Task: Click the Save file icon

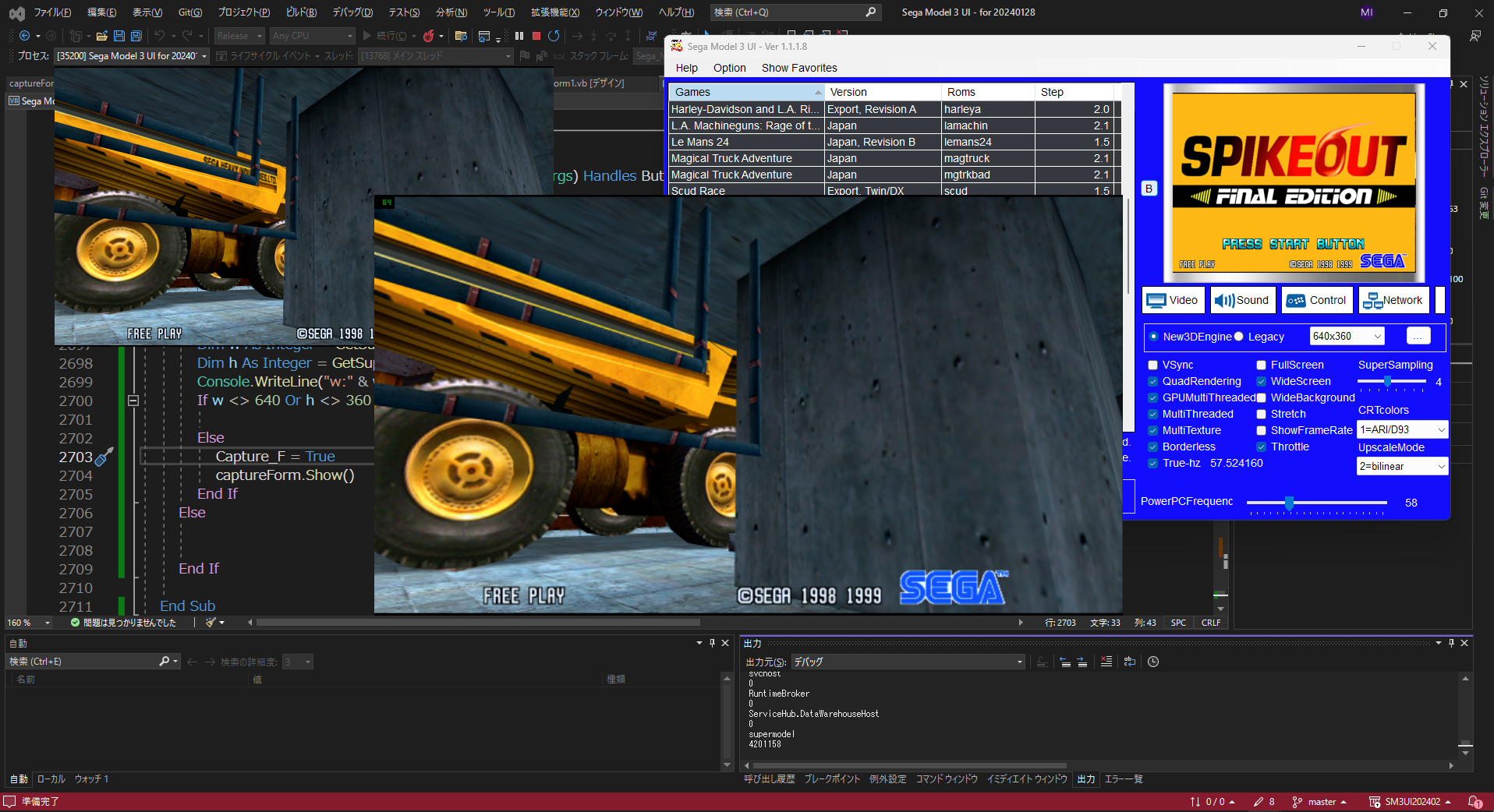Action: (119, 36)
